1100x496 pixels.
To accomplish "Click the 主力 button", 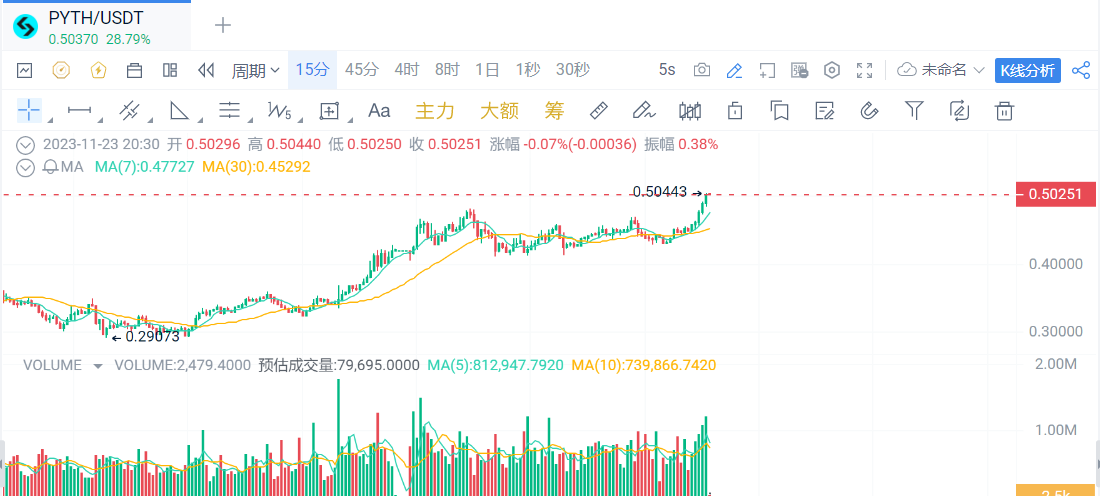I will (435, 110).
